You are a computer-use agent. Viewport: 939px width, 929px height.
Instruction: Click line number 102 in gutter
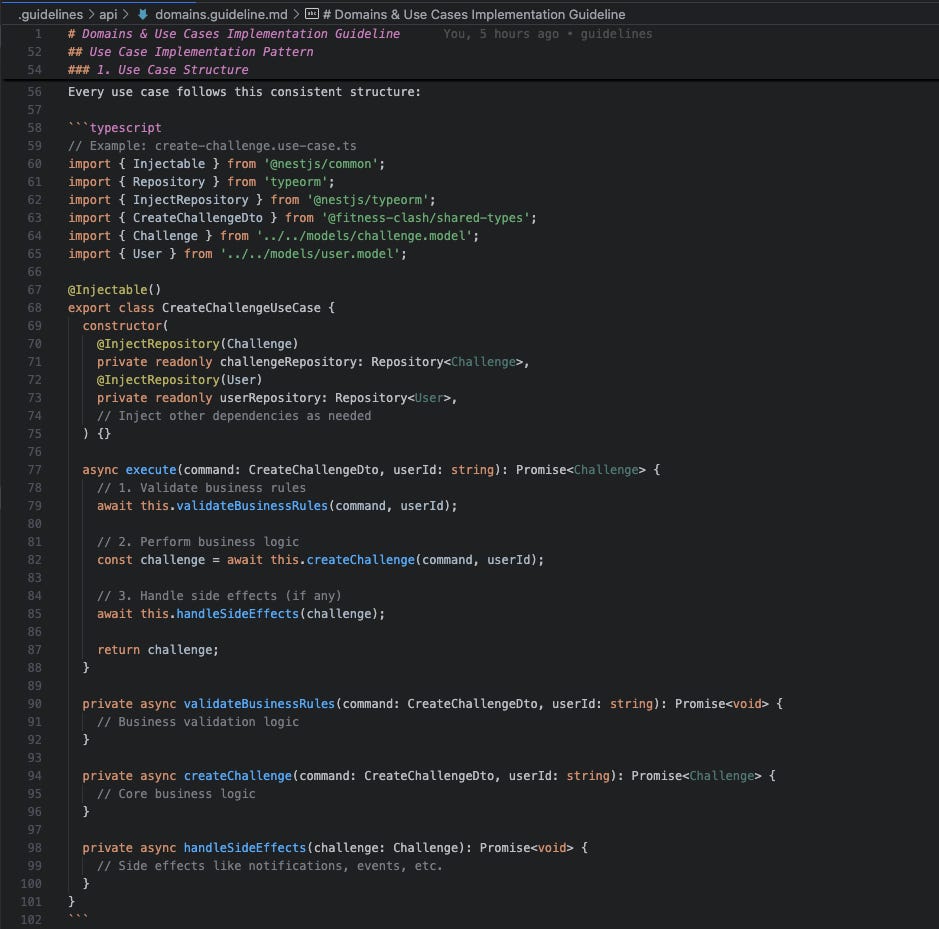(x=31, y=919)
